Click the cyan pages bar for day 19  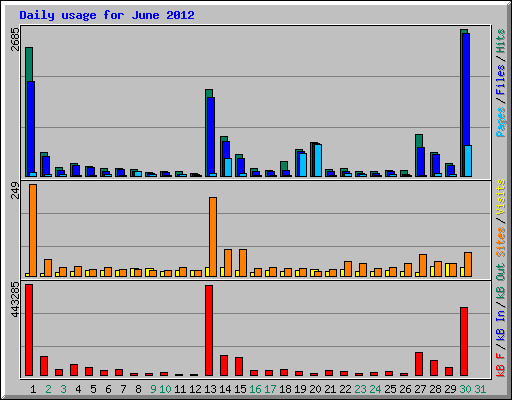[303, 165]
